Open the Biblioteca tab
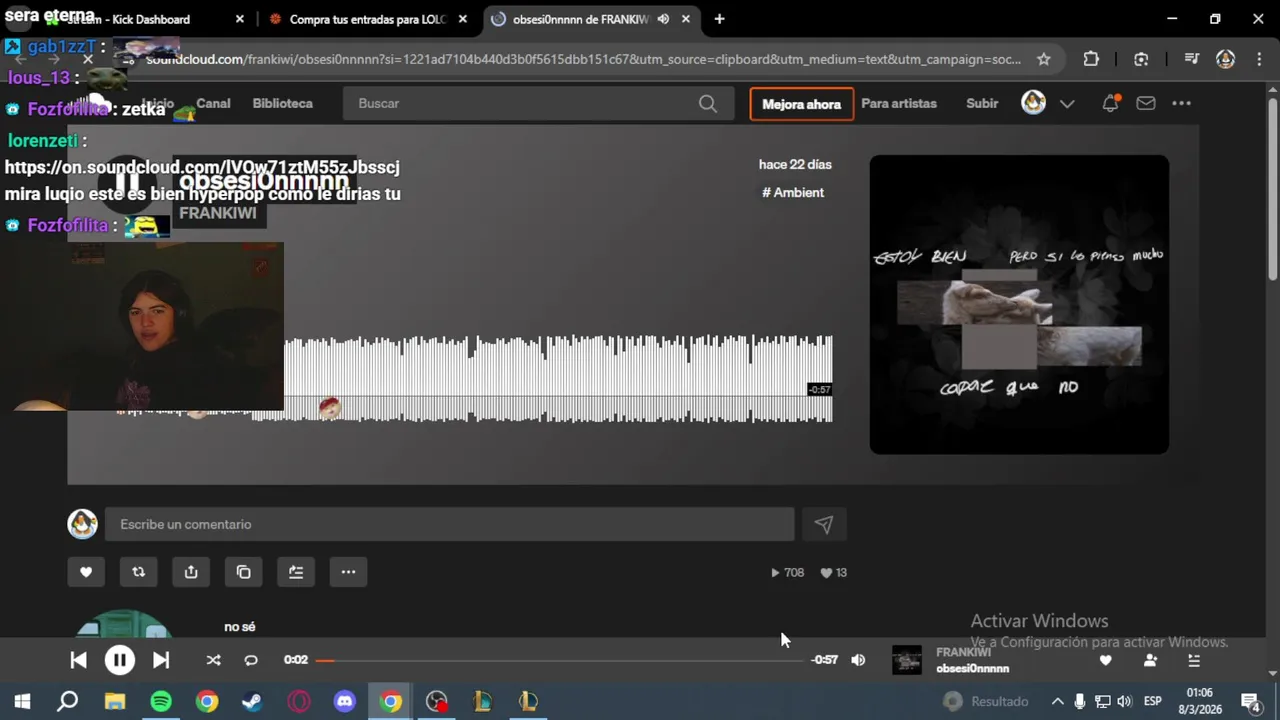Screen dimensions: 1280x720 point(282,103)
